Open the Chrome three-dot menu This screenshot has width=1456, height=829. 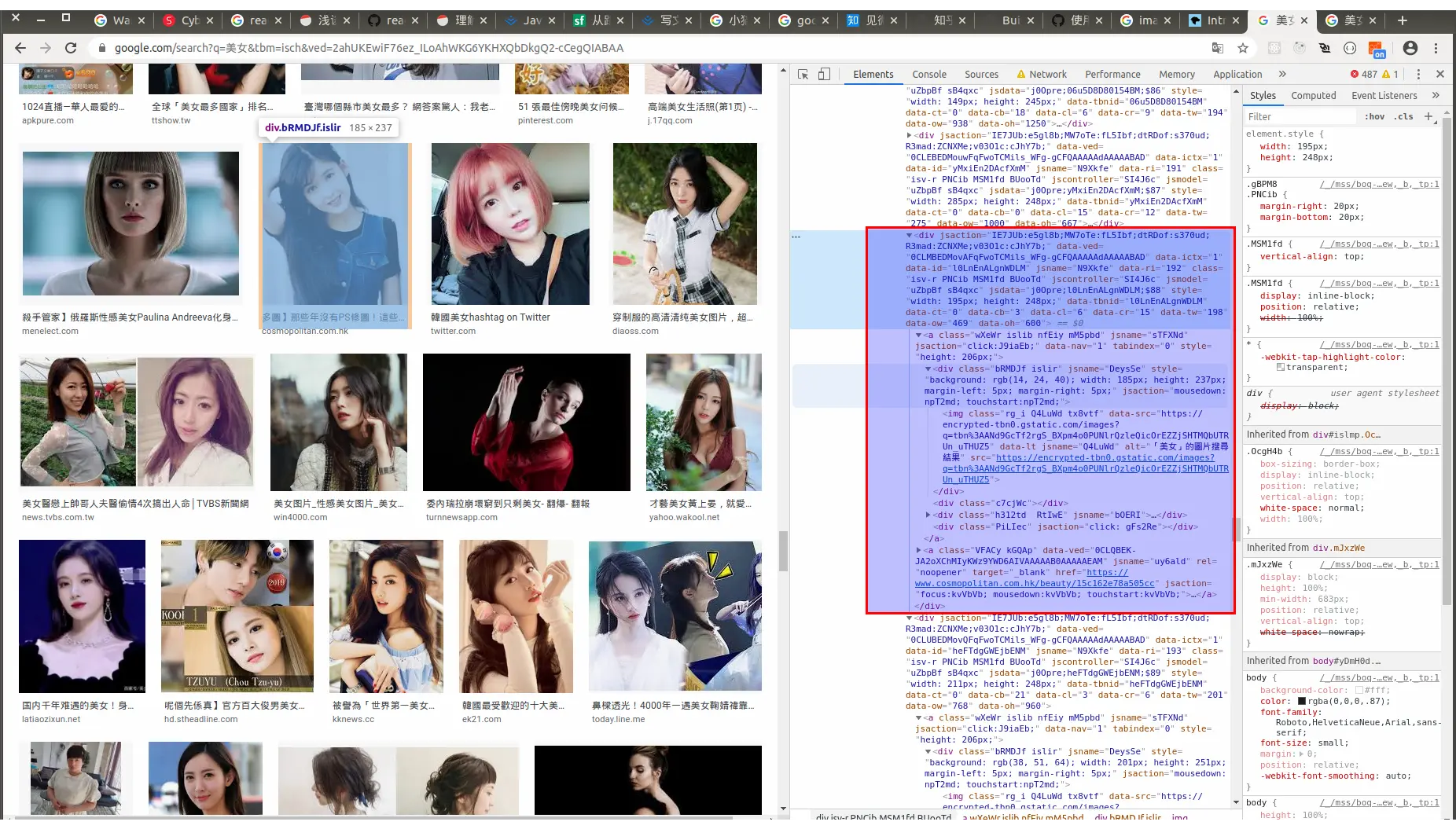1436,48
